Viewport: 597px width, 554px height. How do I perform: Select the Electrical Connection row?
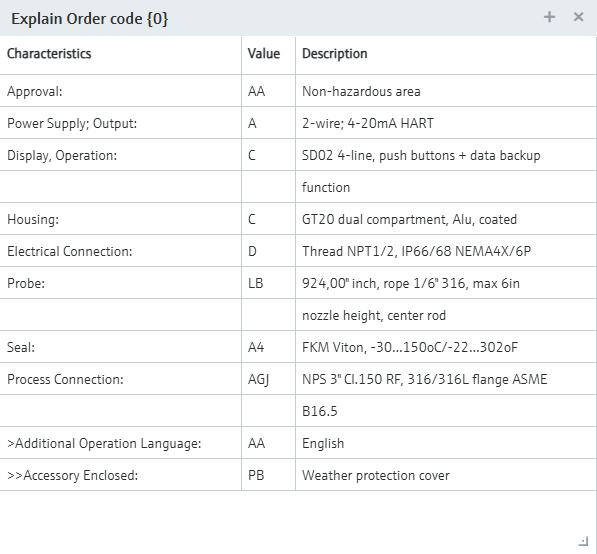[298, 251]
